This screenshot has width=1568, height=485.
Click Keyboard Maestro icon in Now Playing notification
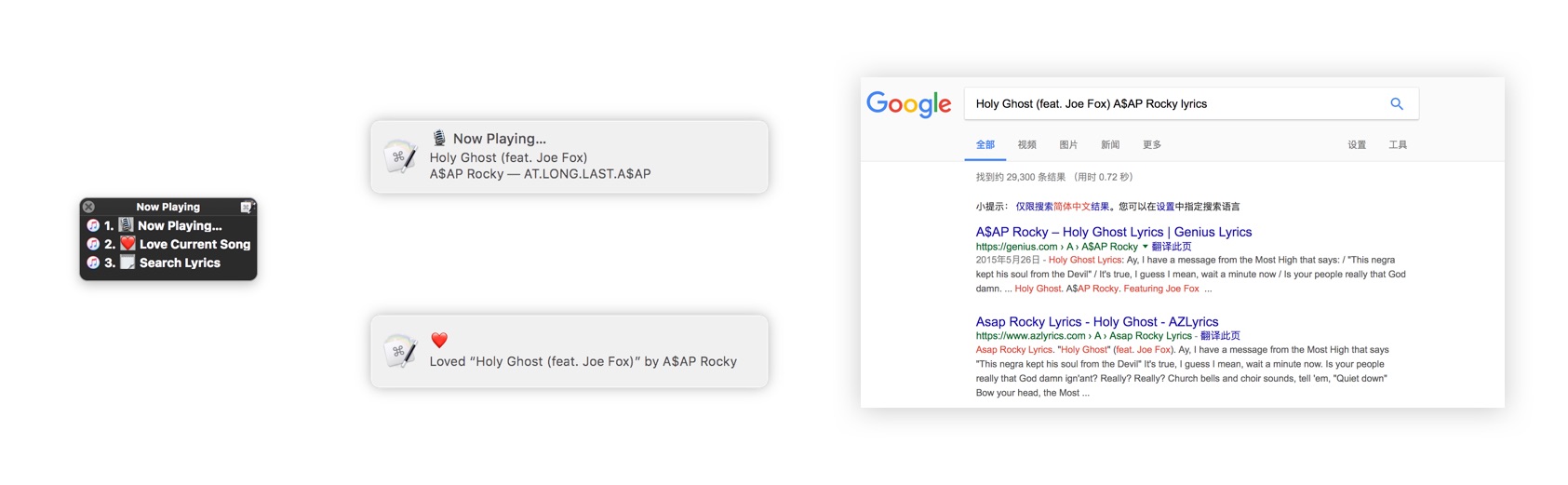[x=400, y=156]
